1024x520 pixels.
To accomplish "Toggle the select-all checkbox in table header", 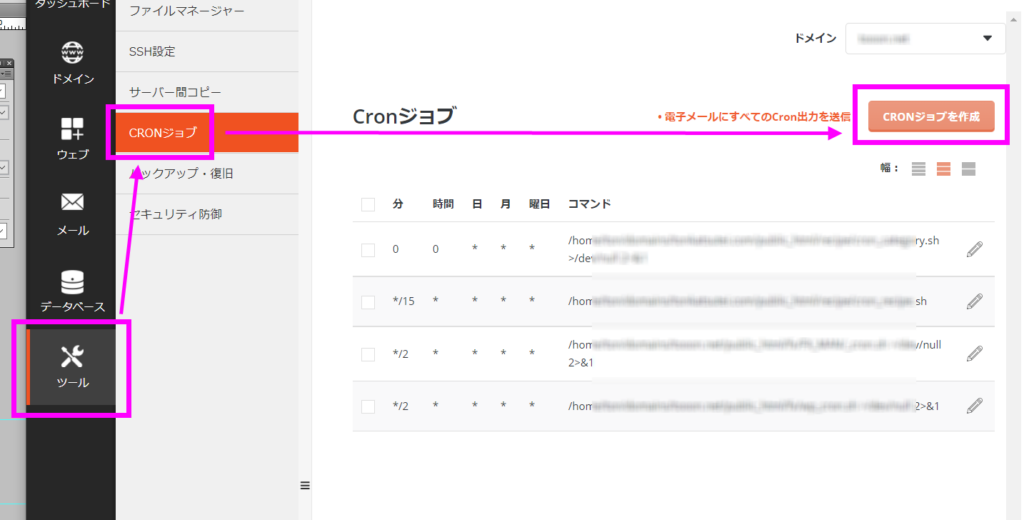I will (x=368, y=204).
